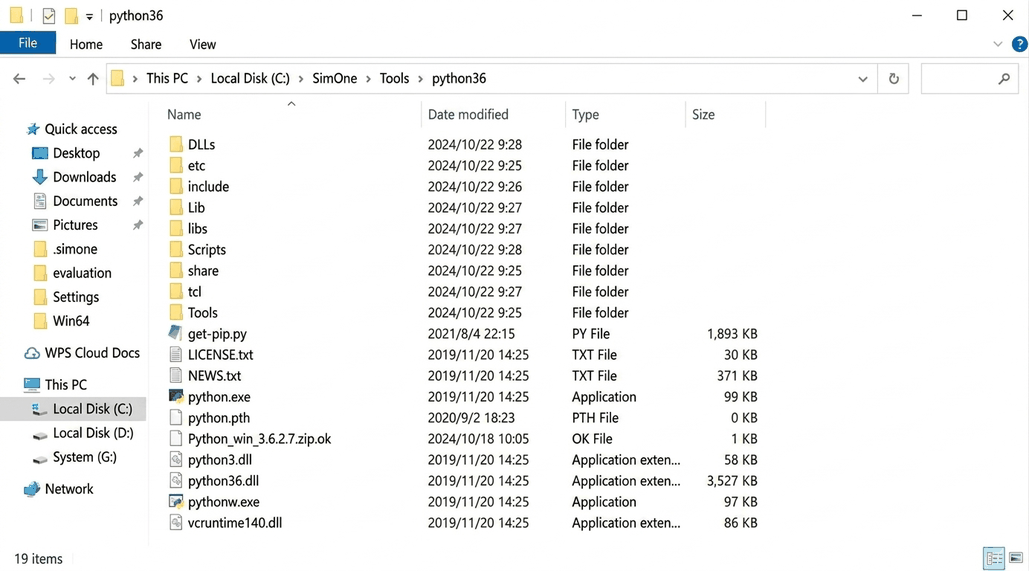The width and height of the screenshot is (1029, 571).
Task: Toggle properties checkmark in quick access toolbar
Action: click(x=49, y=16)
